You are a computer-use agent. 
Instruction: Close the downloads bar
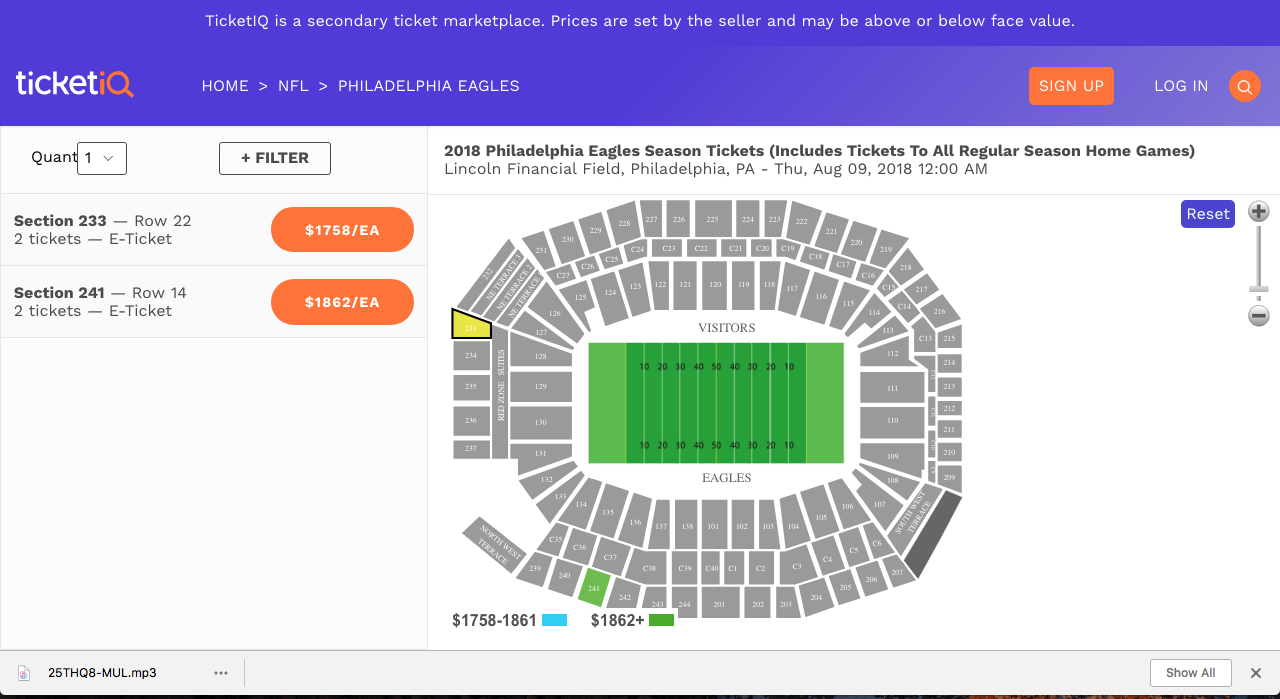[1257, 673]
